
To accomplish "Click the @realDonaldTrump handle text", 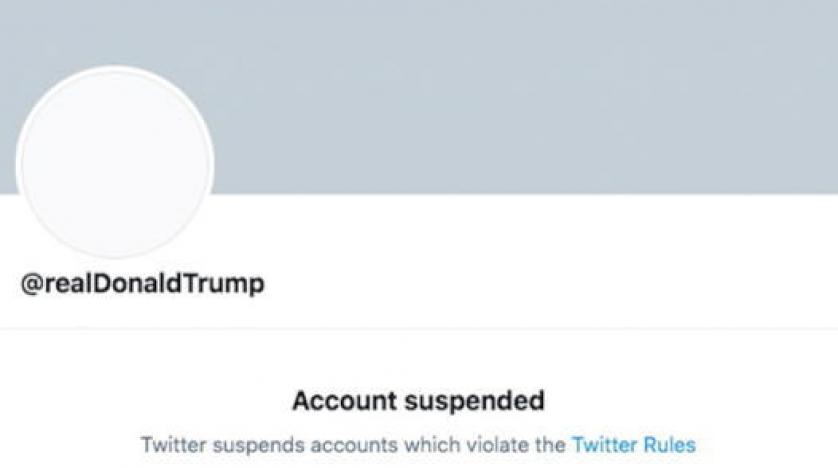I will pyautogui.click(x=143, y=284).
